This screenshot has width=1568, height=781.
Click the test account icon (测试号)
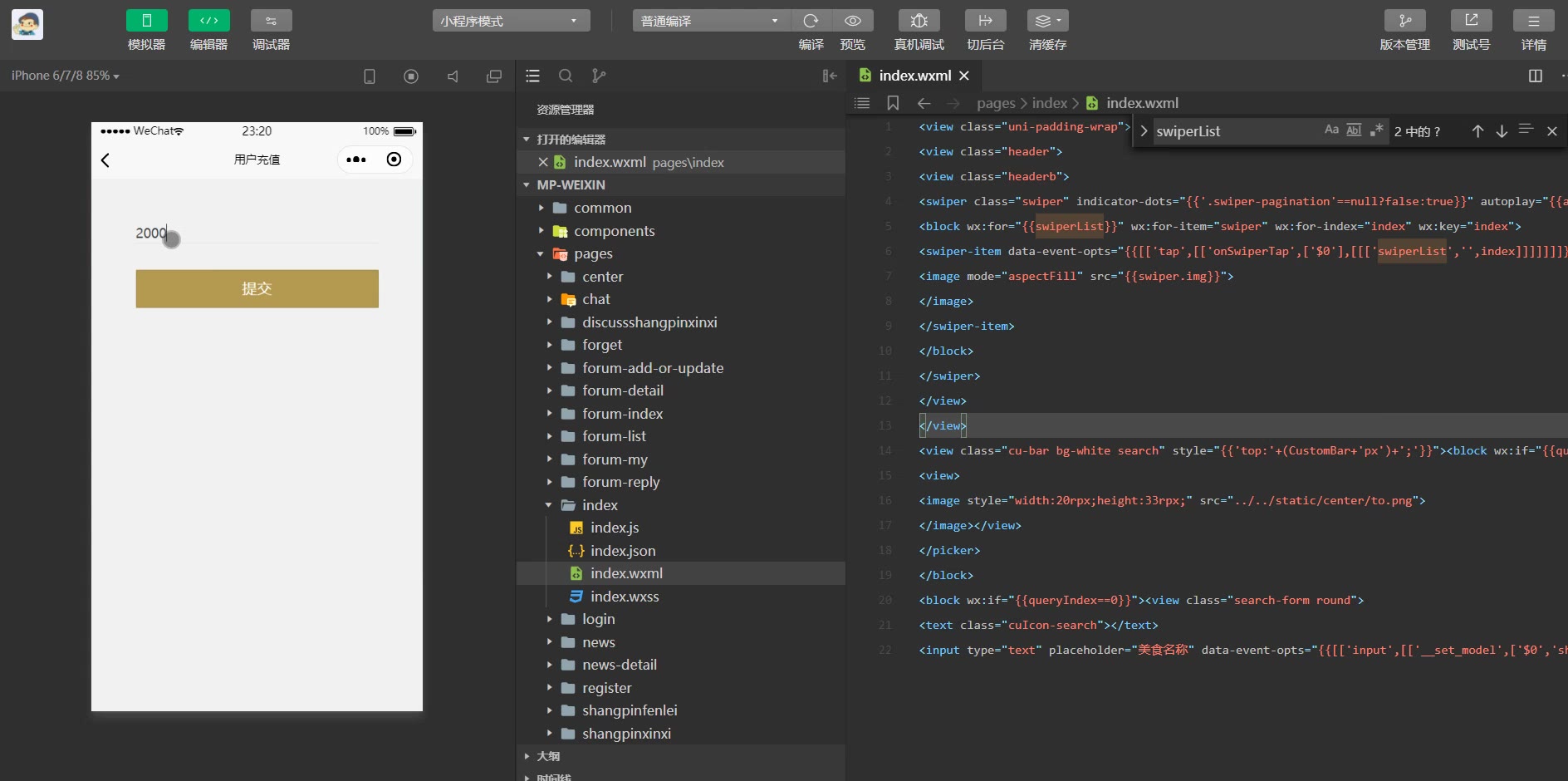[x=1471, y=21]
